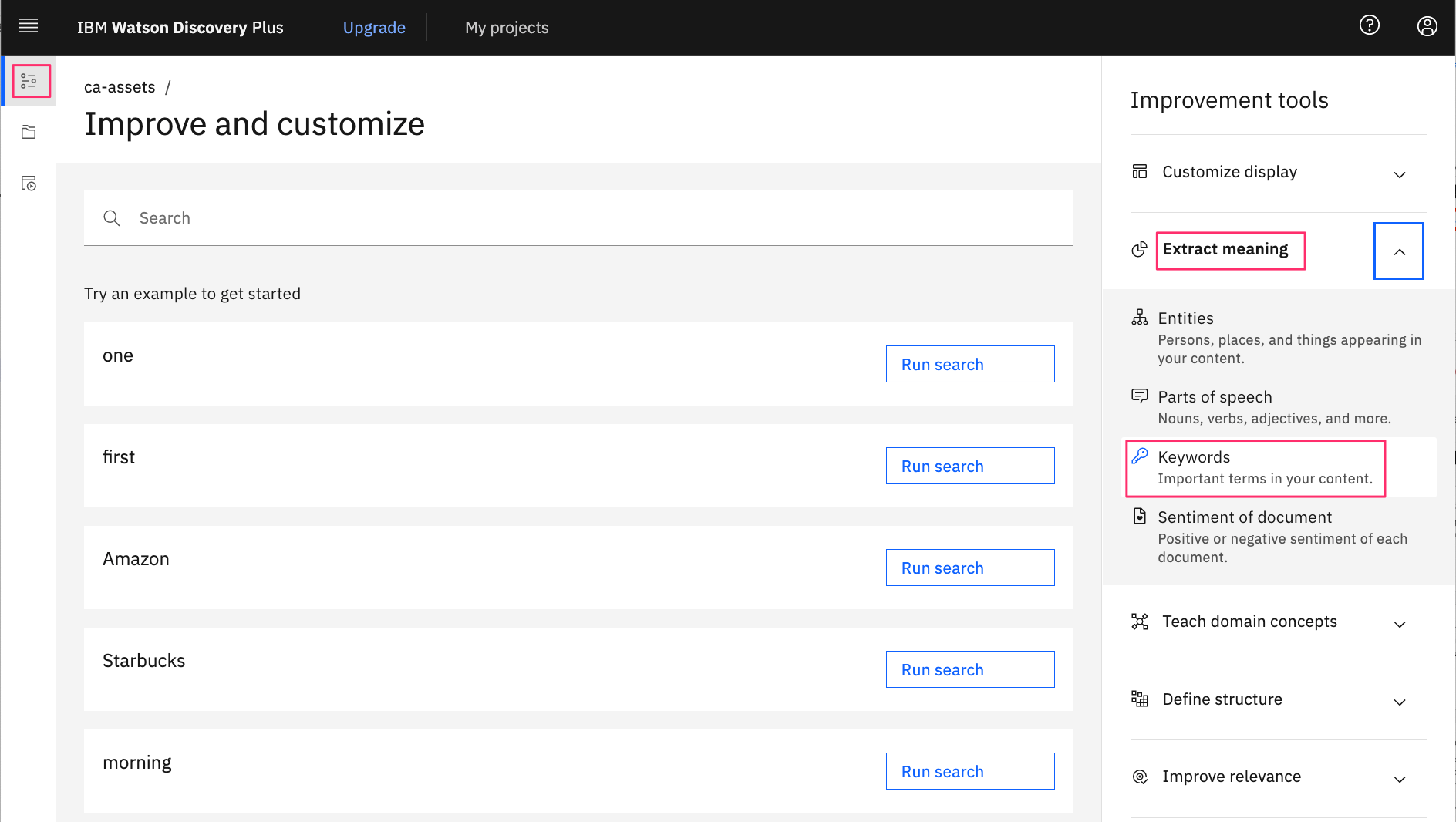Run search for 'morning' example
This screenshot has height=822, width=1456.
[970, 771]
